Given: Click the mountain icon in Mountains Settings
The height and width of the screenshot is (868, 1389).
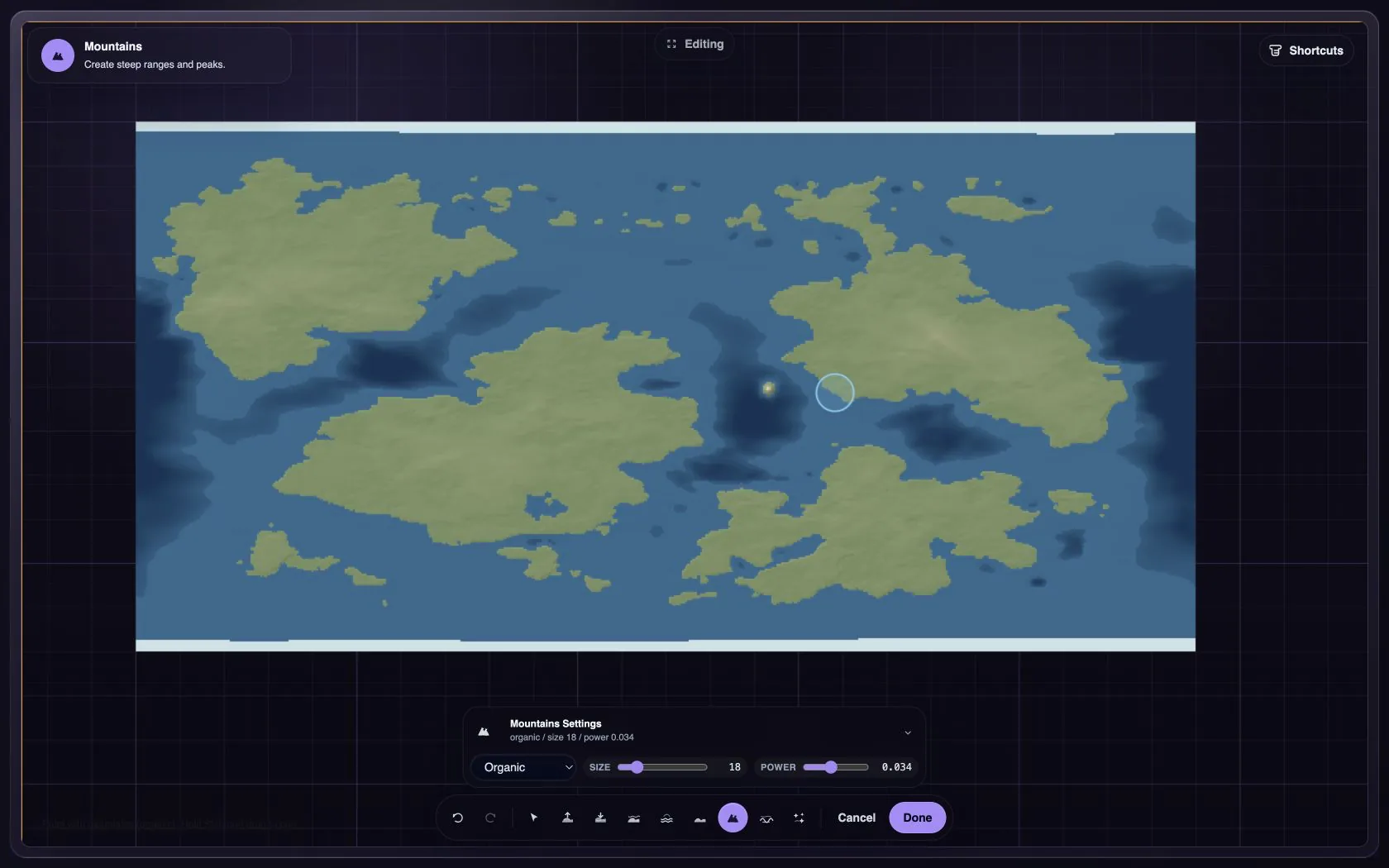Looking at the screenshot, I should tap(484, 731).
